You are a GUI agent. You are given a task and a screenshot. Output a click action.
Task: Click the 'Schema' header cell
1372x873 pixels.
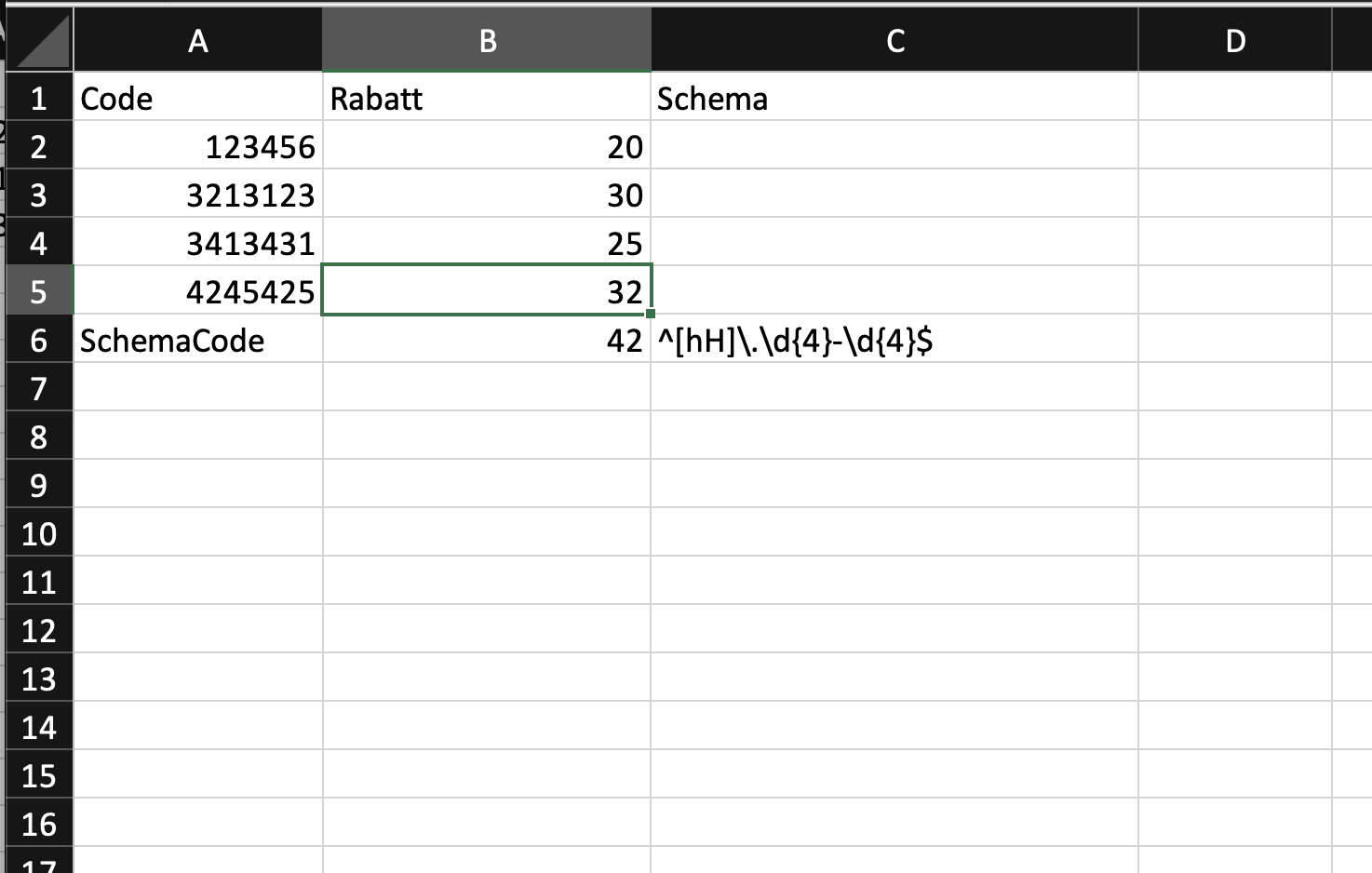tap(894, 99)
